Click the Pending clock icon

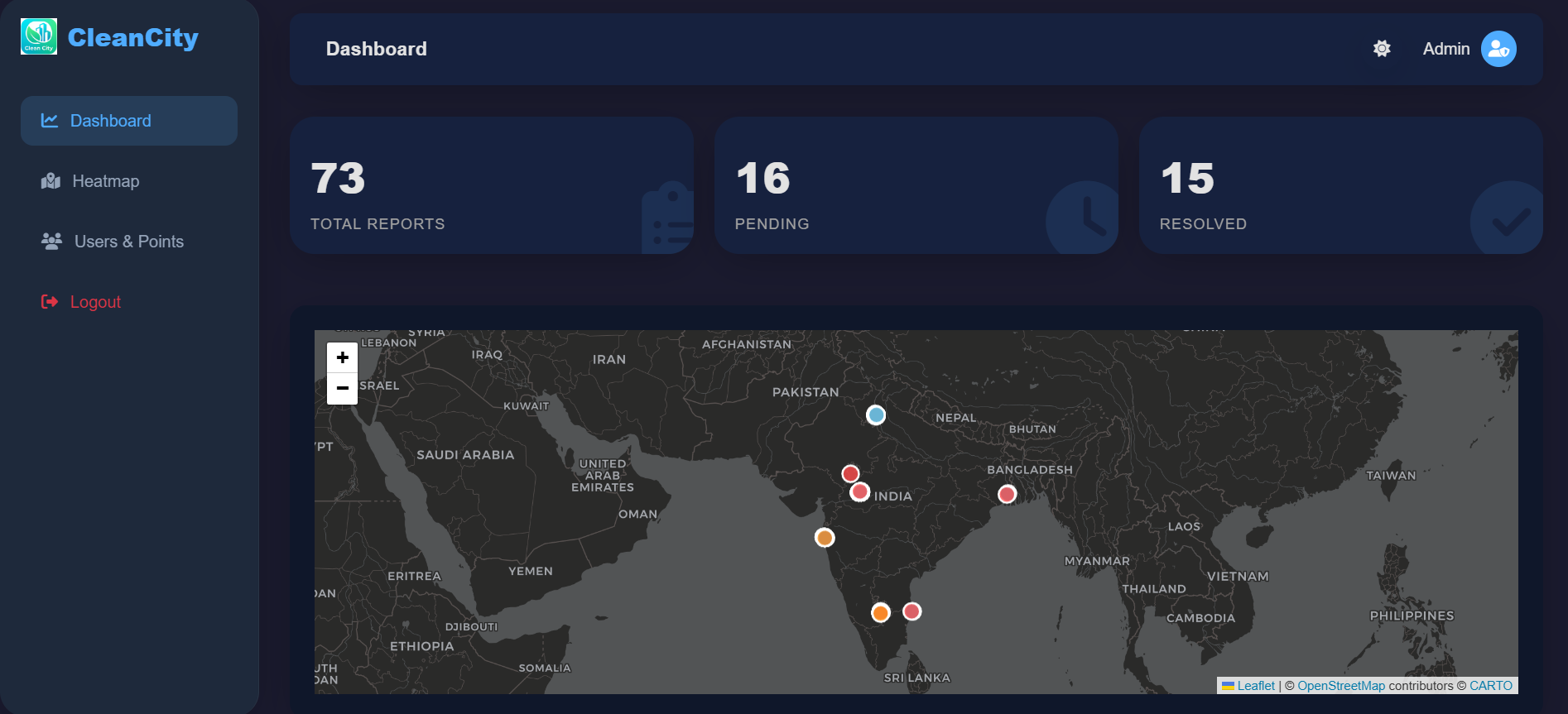tap(1085, 218)
